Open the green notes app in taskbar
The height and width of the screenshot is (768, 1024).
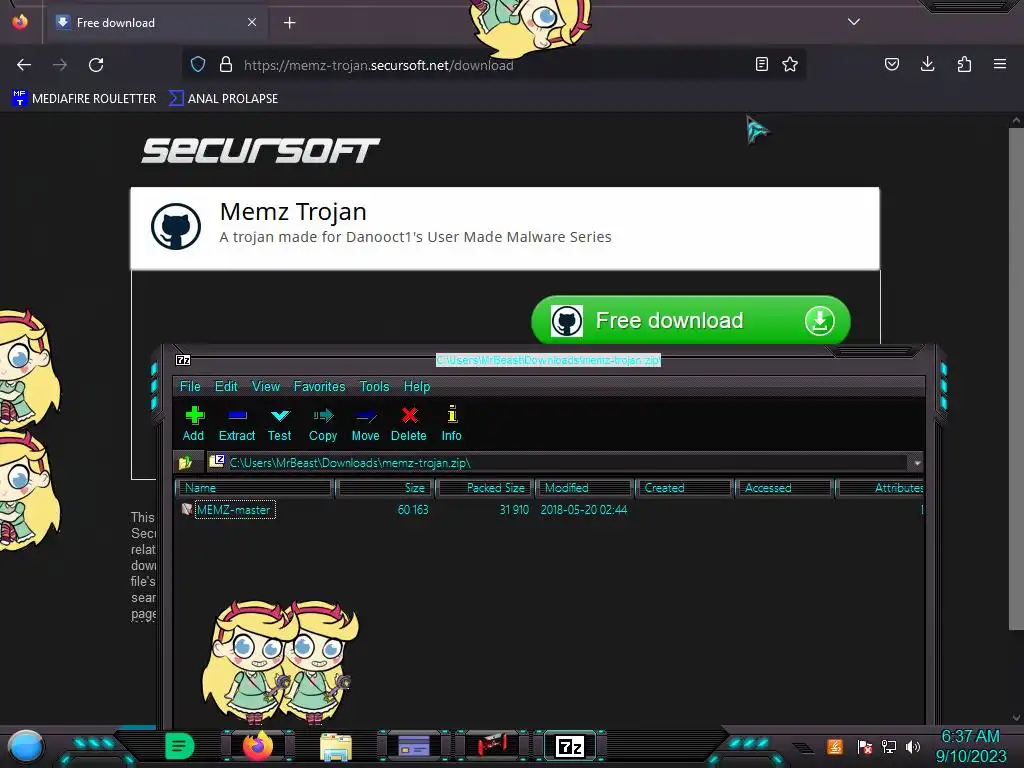click(179, 746)
